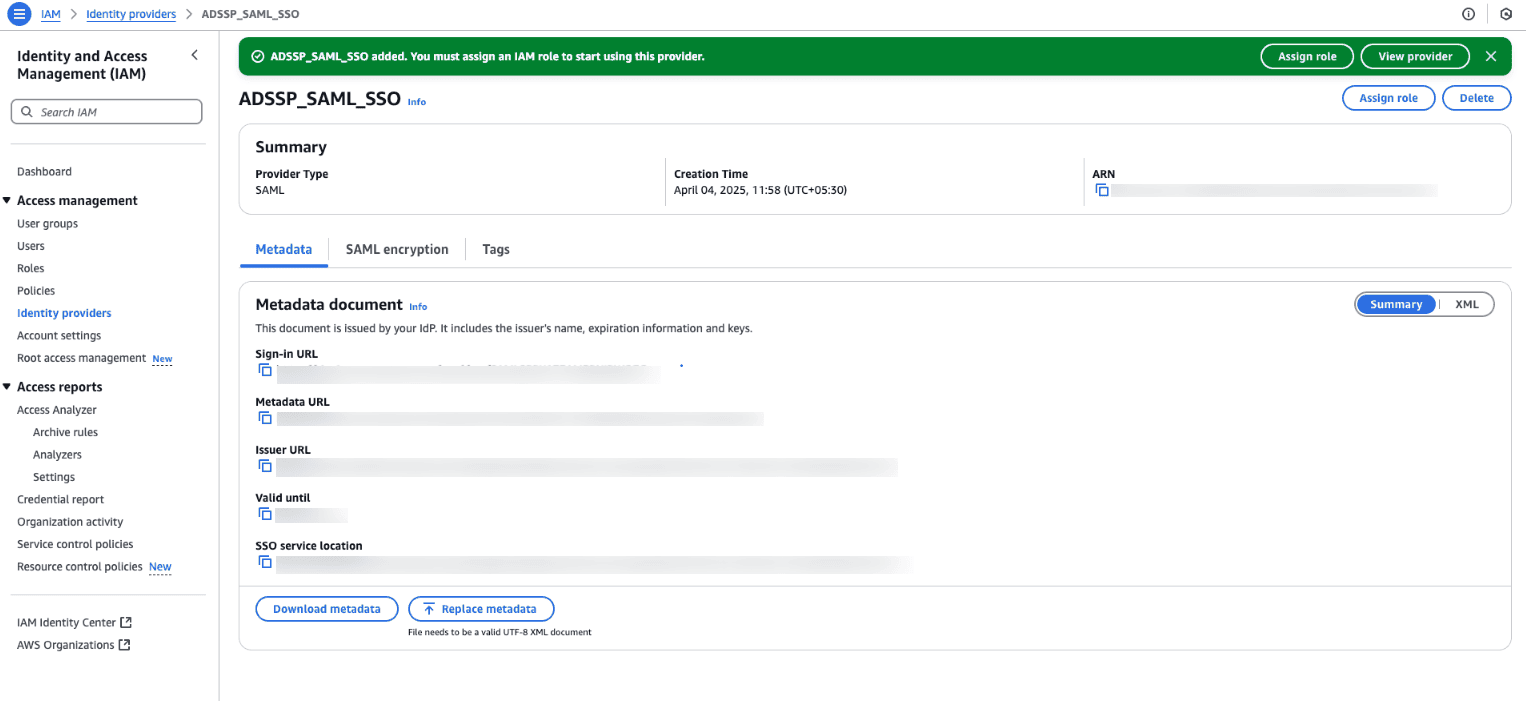
Task: Select Summary metadata view
Action: tap(1396, 304)
